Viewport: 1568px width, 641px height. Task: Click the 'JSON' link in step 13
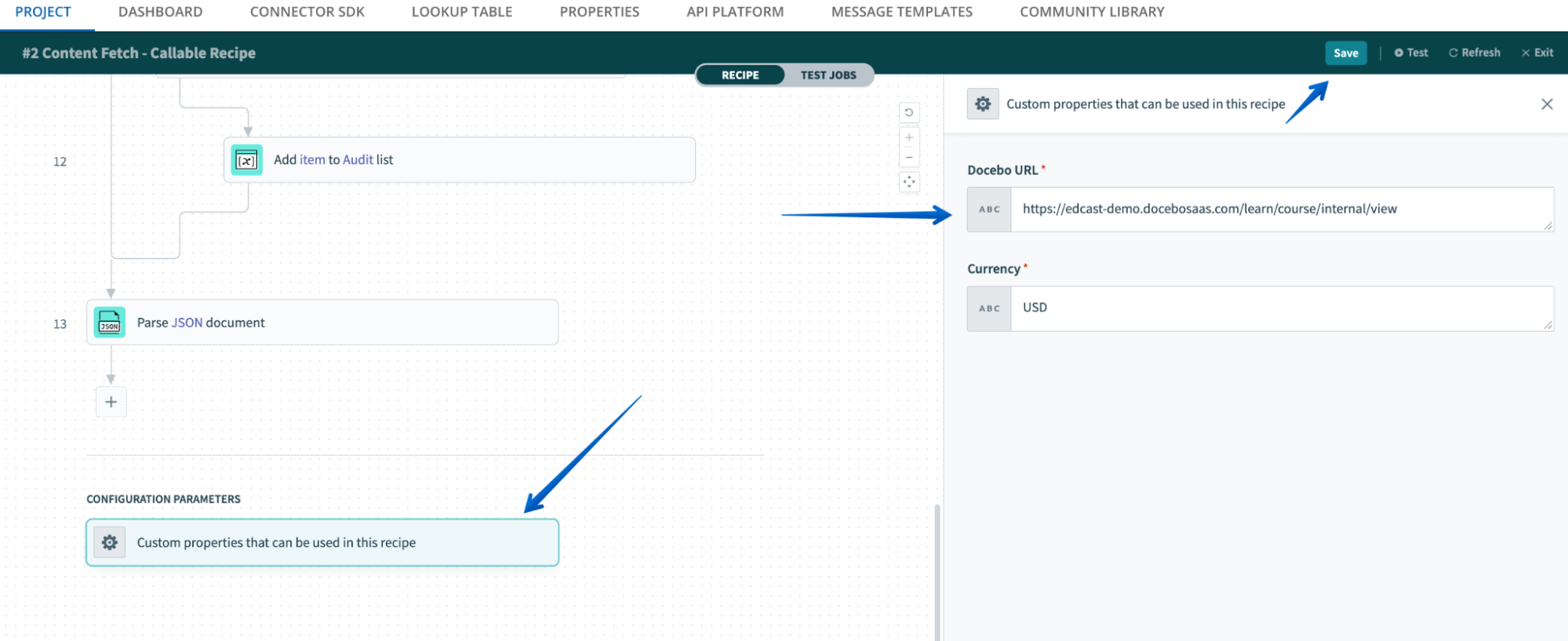(187, 322)
